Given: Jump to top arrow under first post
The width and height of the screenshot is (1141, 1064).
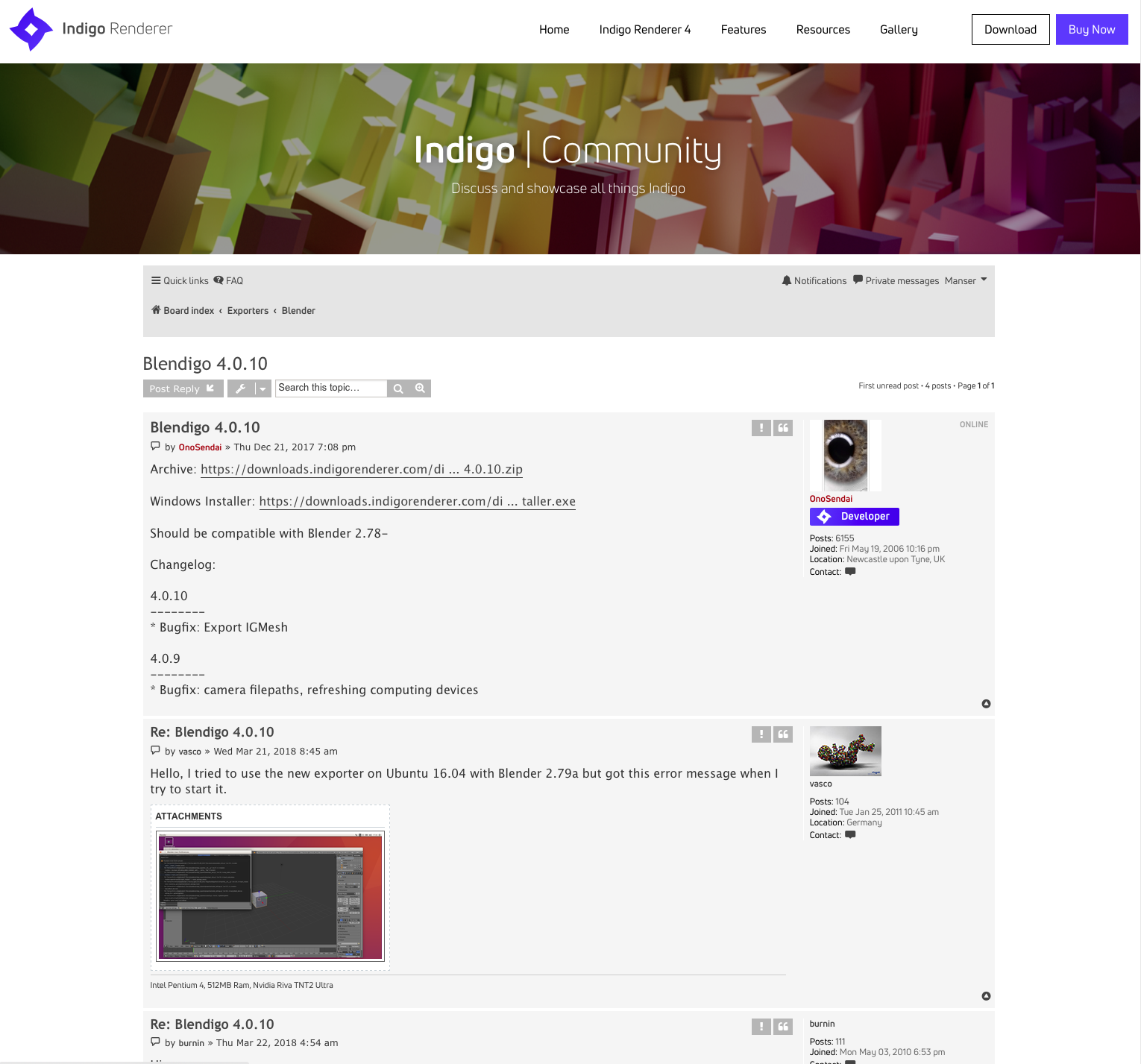Looking at the screenshot, I should (x=986, y=704).
